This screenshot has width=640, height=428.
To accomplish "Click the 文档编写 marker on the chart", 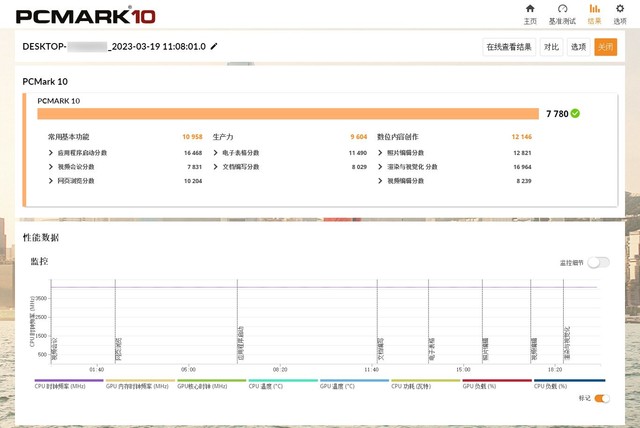I will [380, 350].
